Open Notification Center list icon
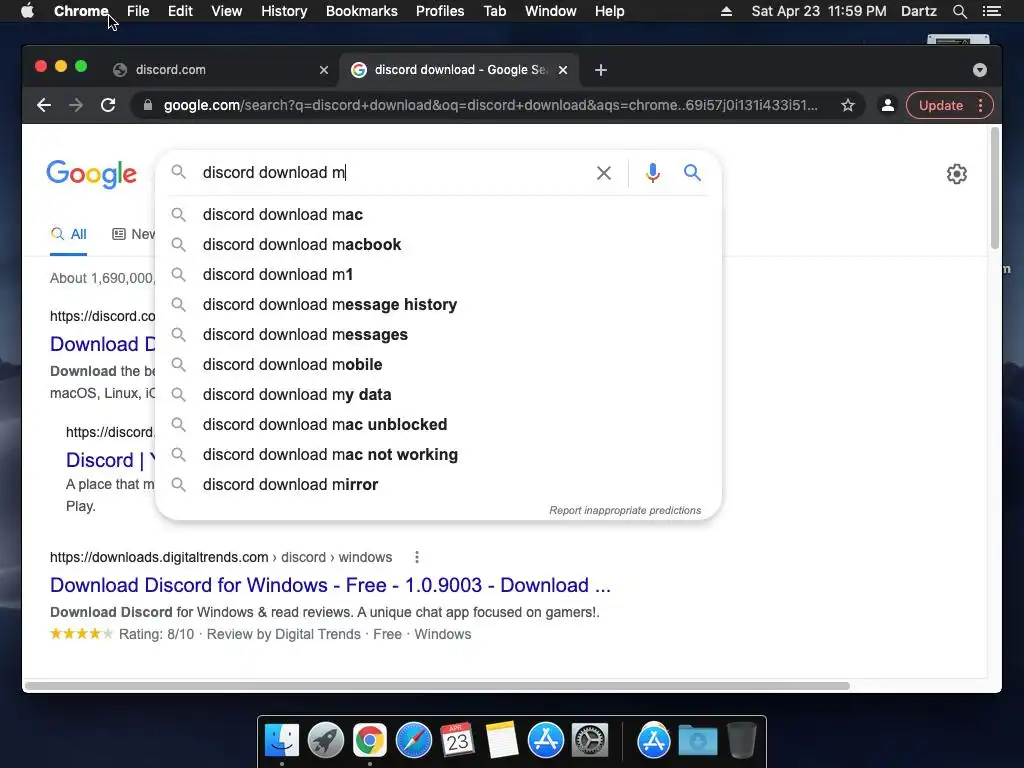This screenshot has width=1024, height=768. point(991,11)
